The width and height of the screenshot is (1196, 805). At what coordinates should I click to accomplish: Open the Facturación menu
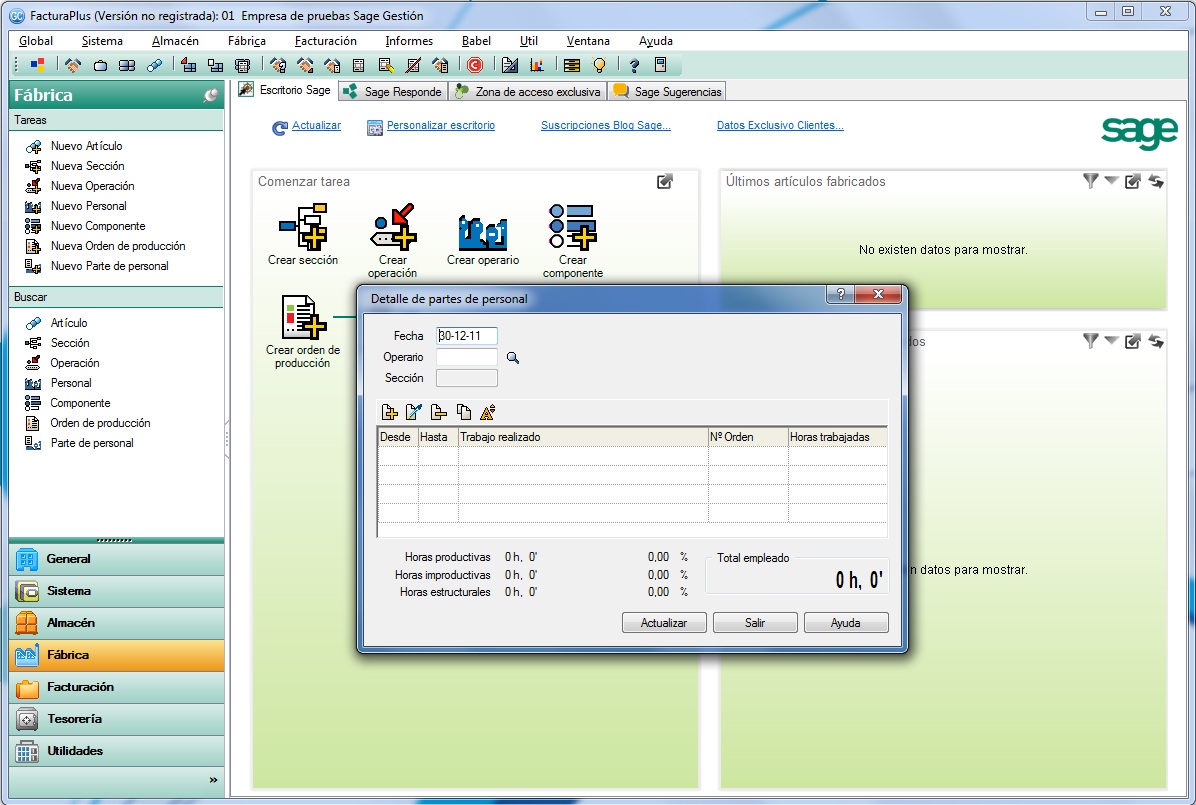(326, 41)
